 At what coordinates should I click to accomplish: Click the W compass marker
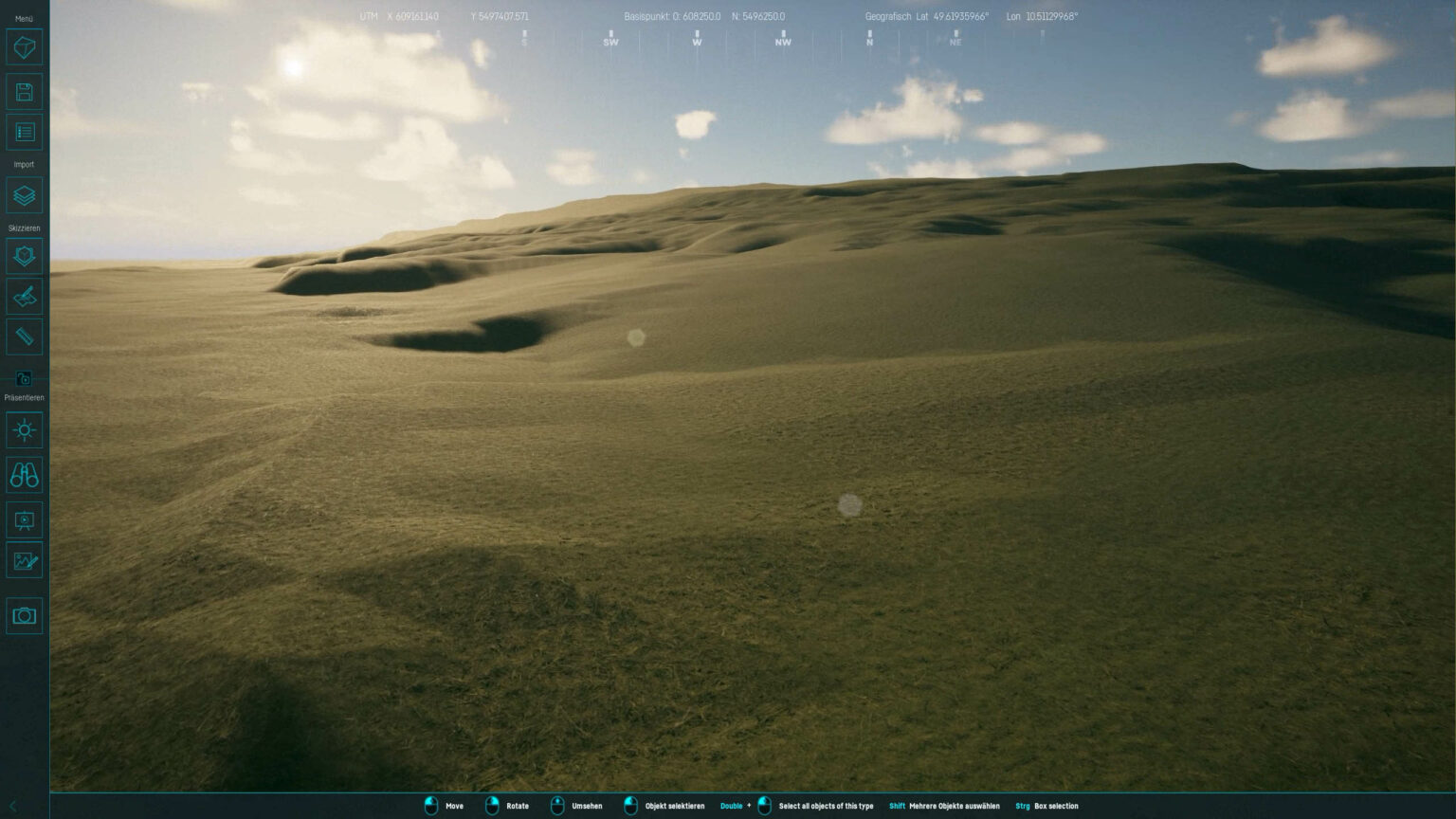click(x=697, y=39)
